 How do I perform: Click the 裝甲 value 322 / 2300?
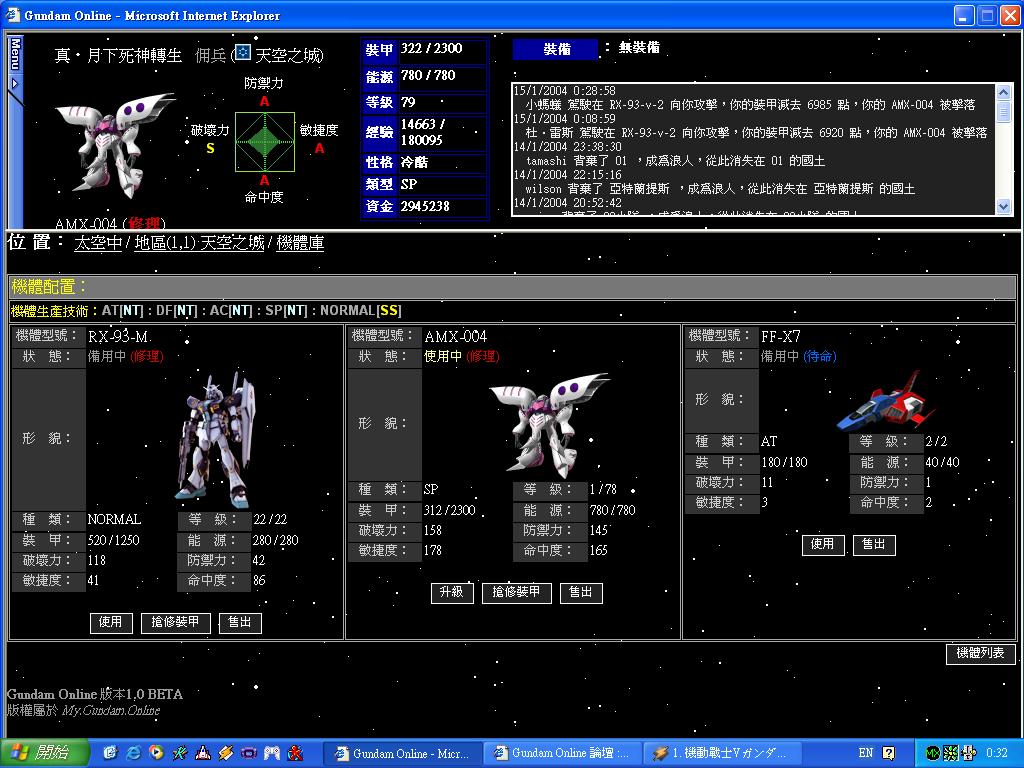(432, 48)
